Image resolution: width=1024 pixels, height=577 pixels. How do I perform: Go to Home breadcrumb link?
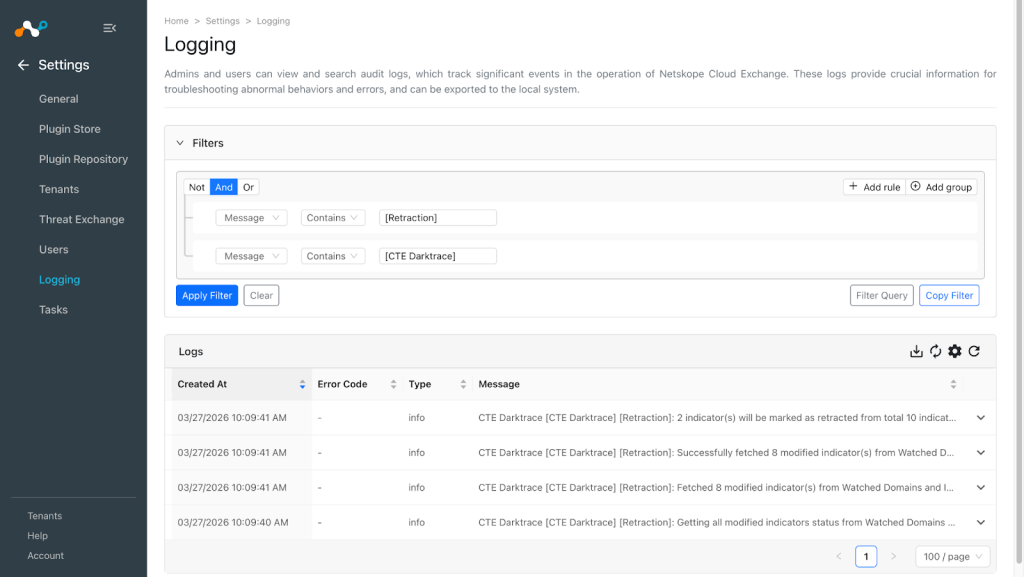[176, 21]
